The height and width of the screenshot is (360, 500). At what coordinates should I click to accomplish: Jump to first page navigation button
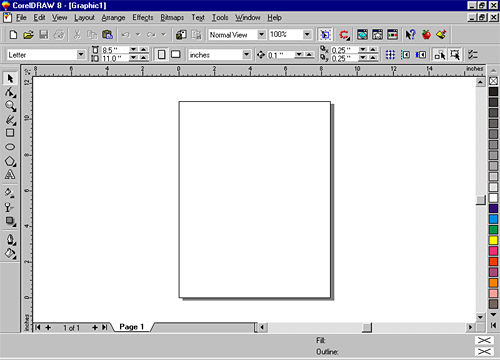click(38, 328)
